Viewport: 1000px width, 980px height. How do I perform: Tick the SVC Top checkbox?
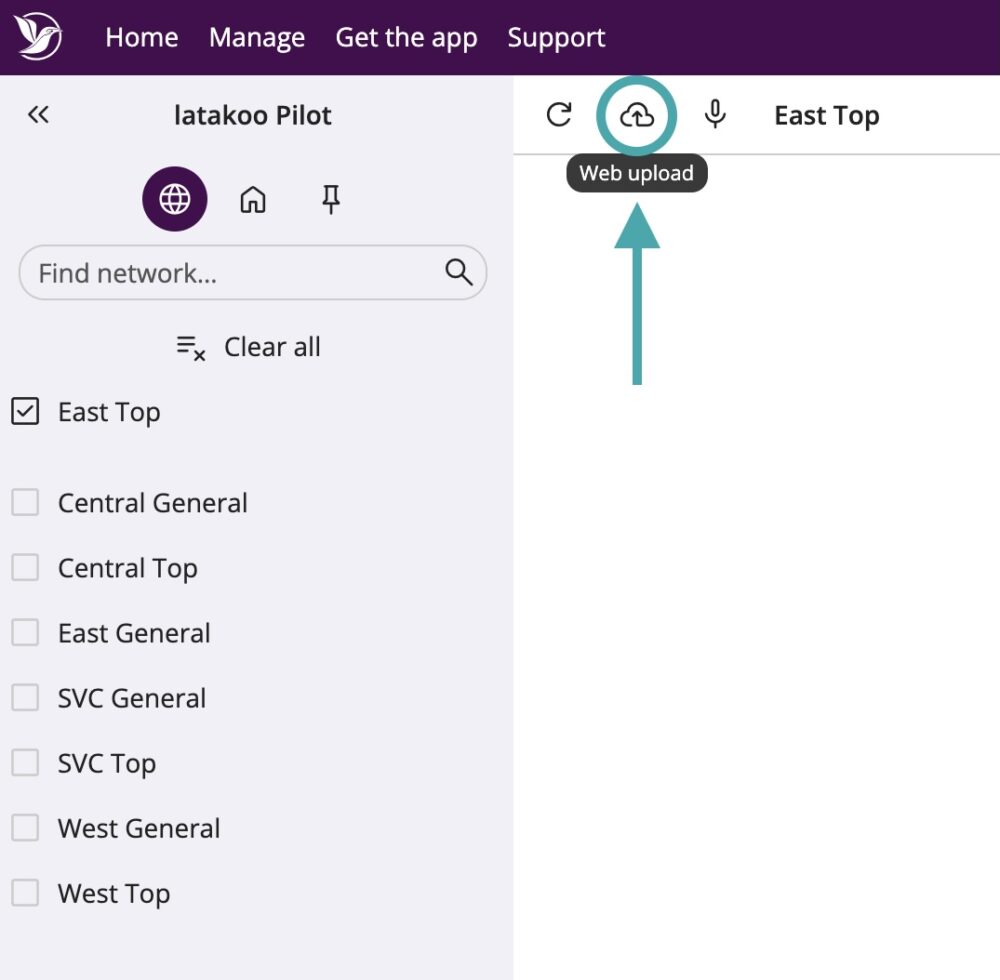pos(25,763)
